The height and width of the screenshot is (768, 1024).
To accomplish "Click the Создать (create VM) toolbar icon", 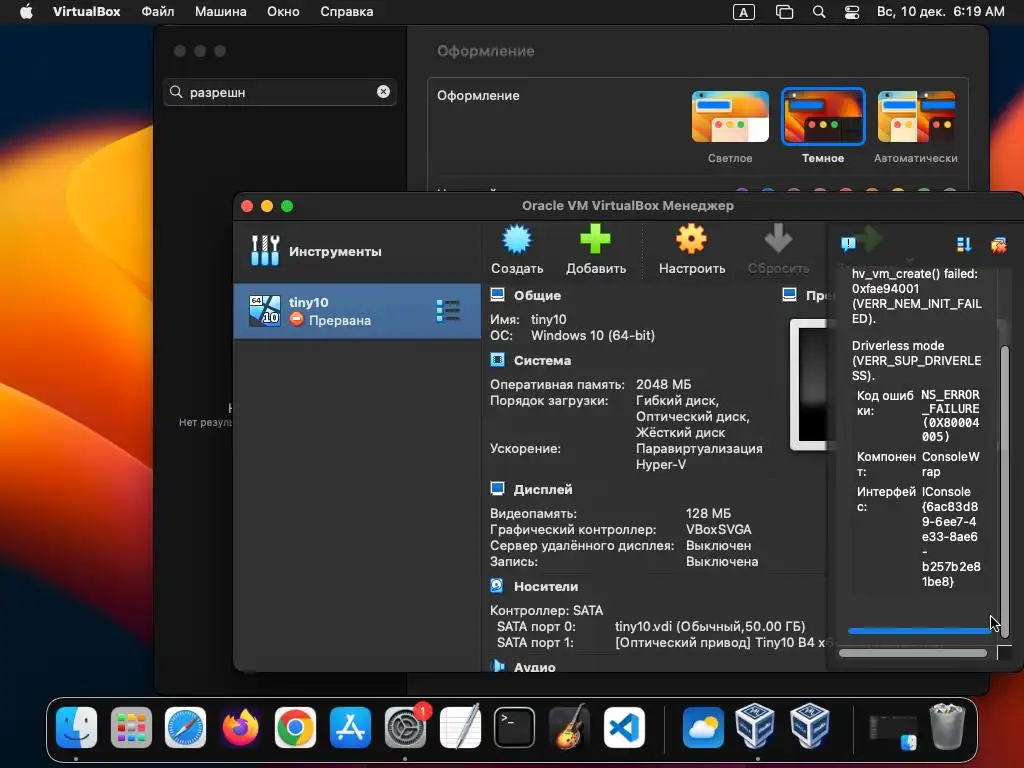I will point(517,239).
